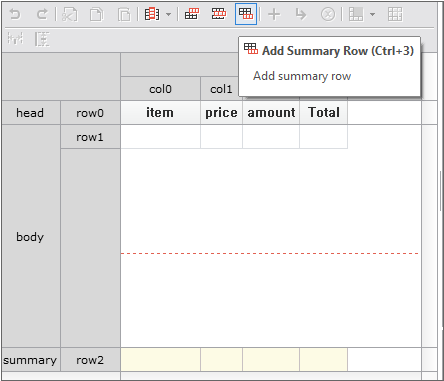
Task: Select the col0 column header
Action: tap(160, 89)
